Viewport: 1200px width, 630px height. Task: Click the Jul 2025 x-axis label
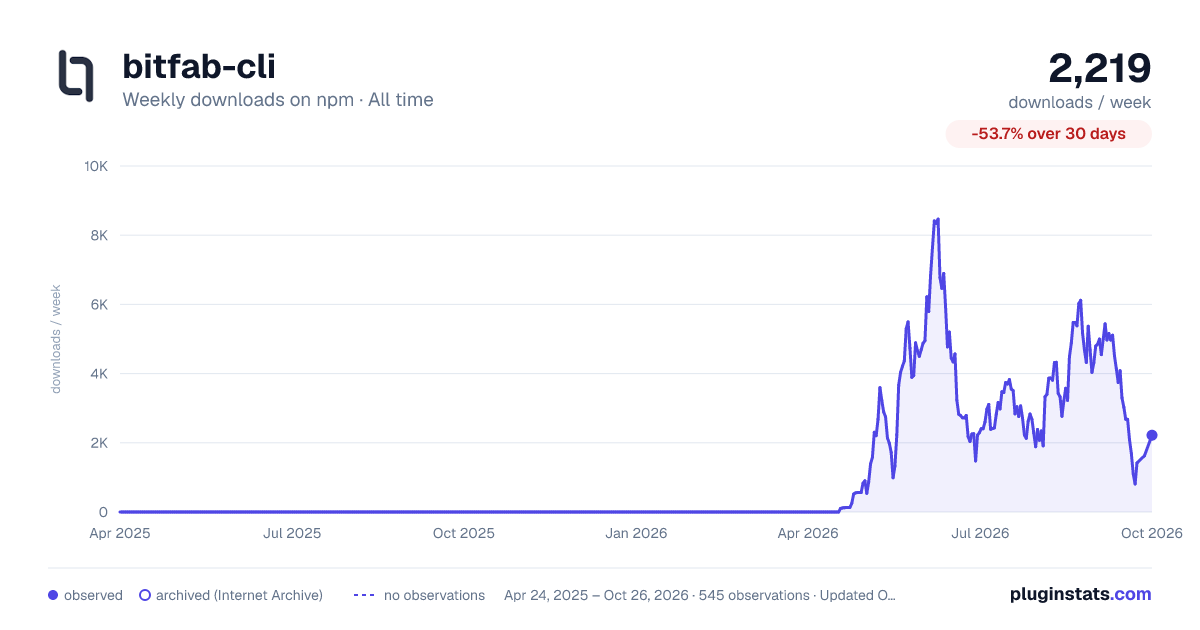(x=292, y=533)
